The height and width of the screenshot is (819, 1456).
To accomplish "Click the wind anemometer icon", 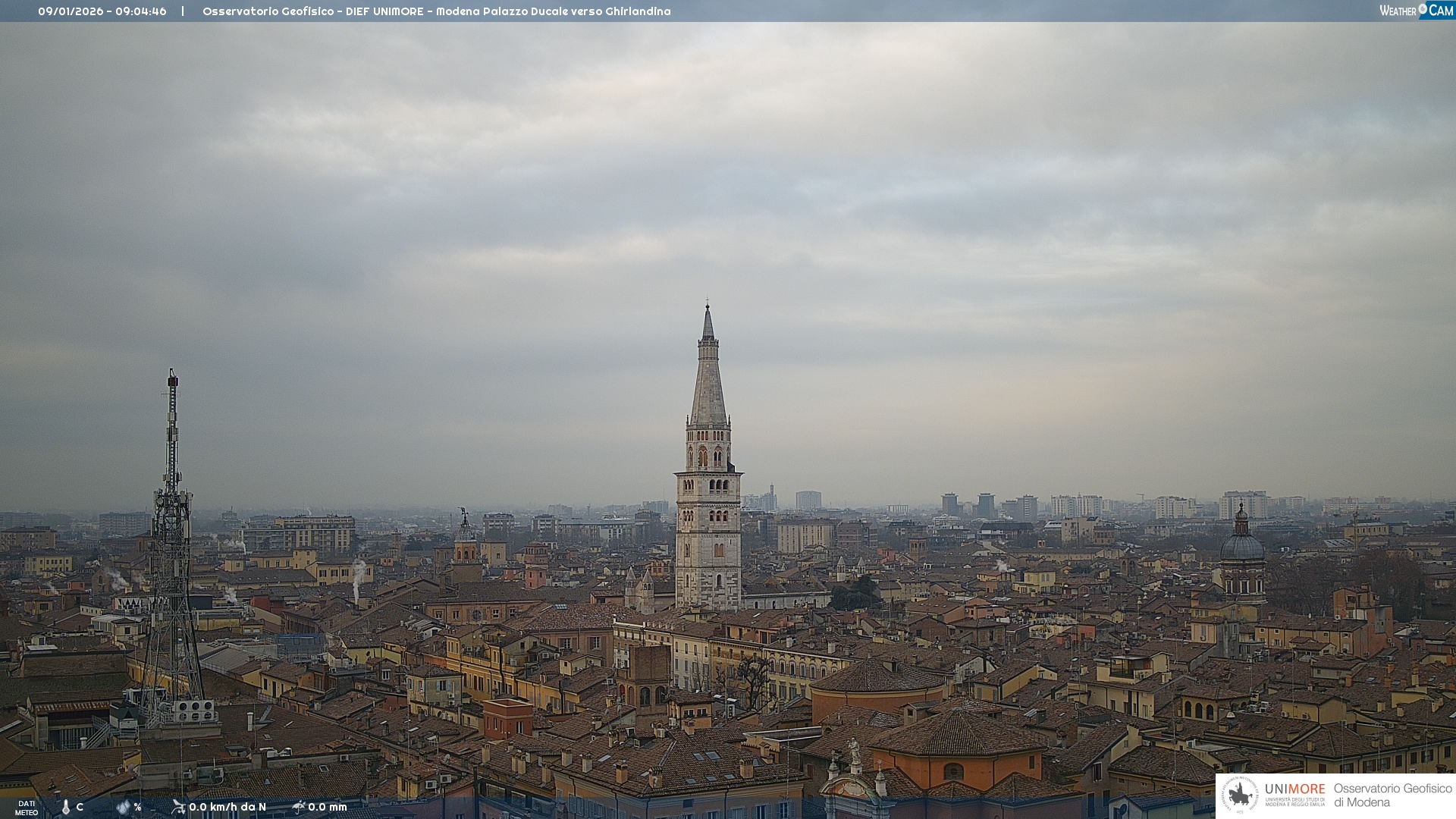I will [x=178, y=807].
